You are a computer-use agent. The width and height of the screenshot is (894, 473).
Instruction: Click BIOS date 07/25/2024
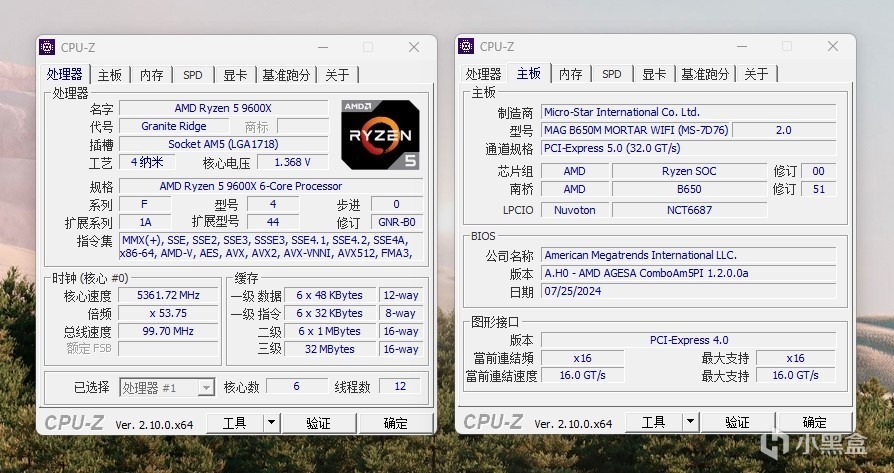pos(689,291)
